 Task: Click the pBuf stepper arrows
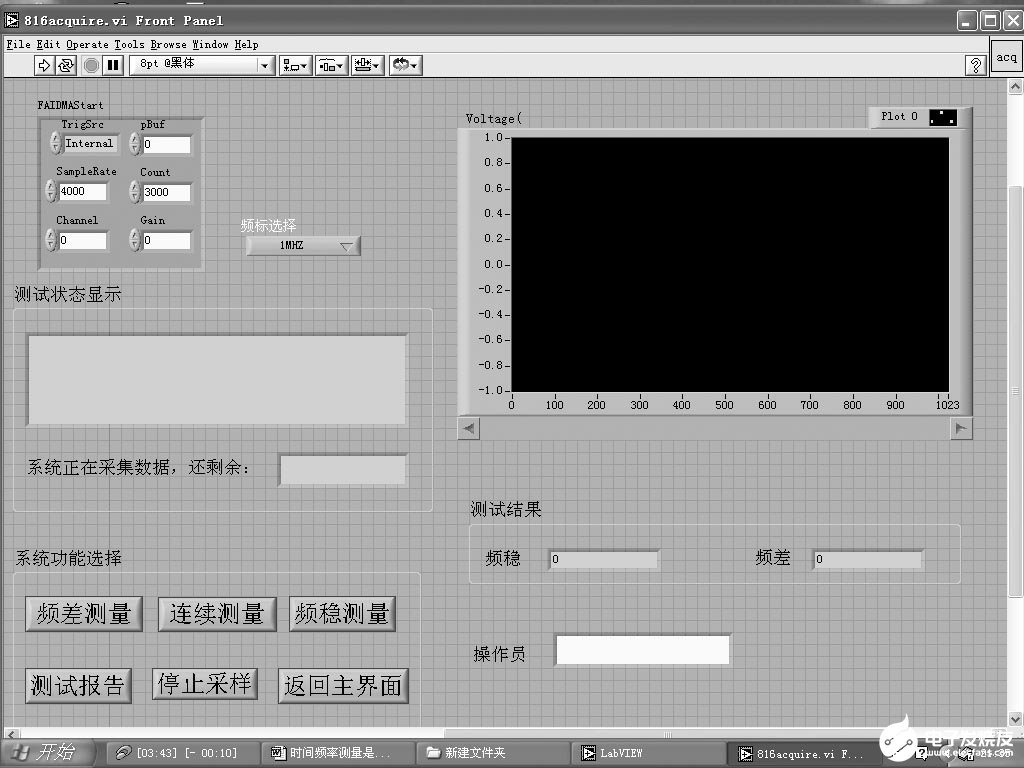click(135, 144)
